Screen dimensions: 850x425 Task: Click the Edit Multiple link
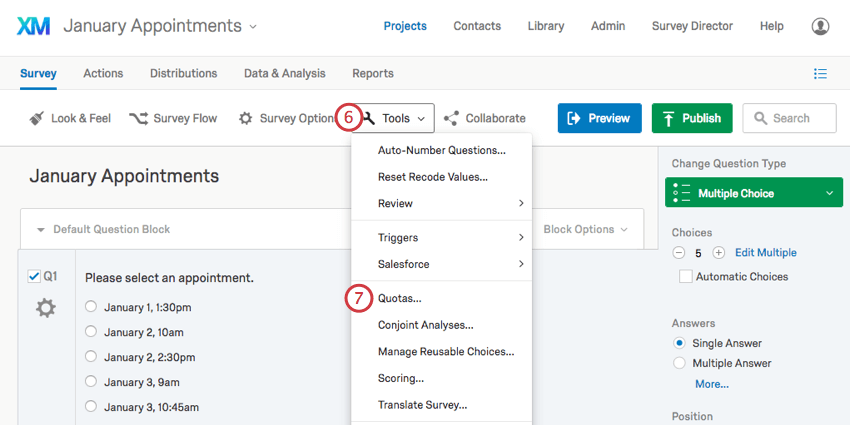[765, 253]
